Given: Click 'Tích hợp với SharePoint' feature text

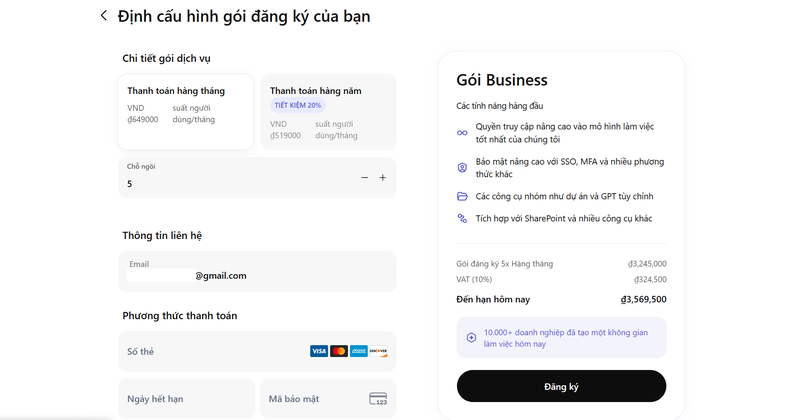Looking at the screenshot, I should [564, 218].
